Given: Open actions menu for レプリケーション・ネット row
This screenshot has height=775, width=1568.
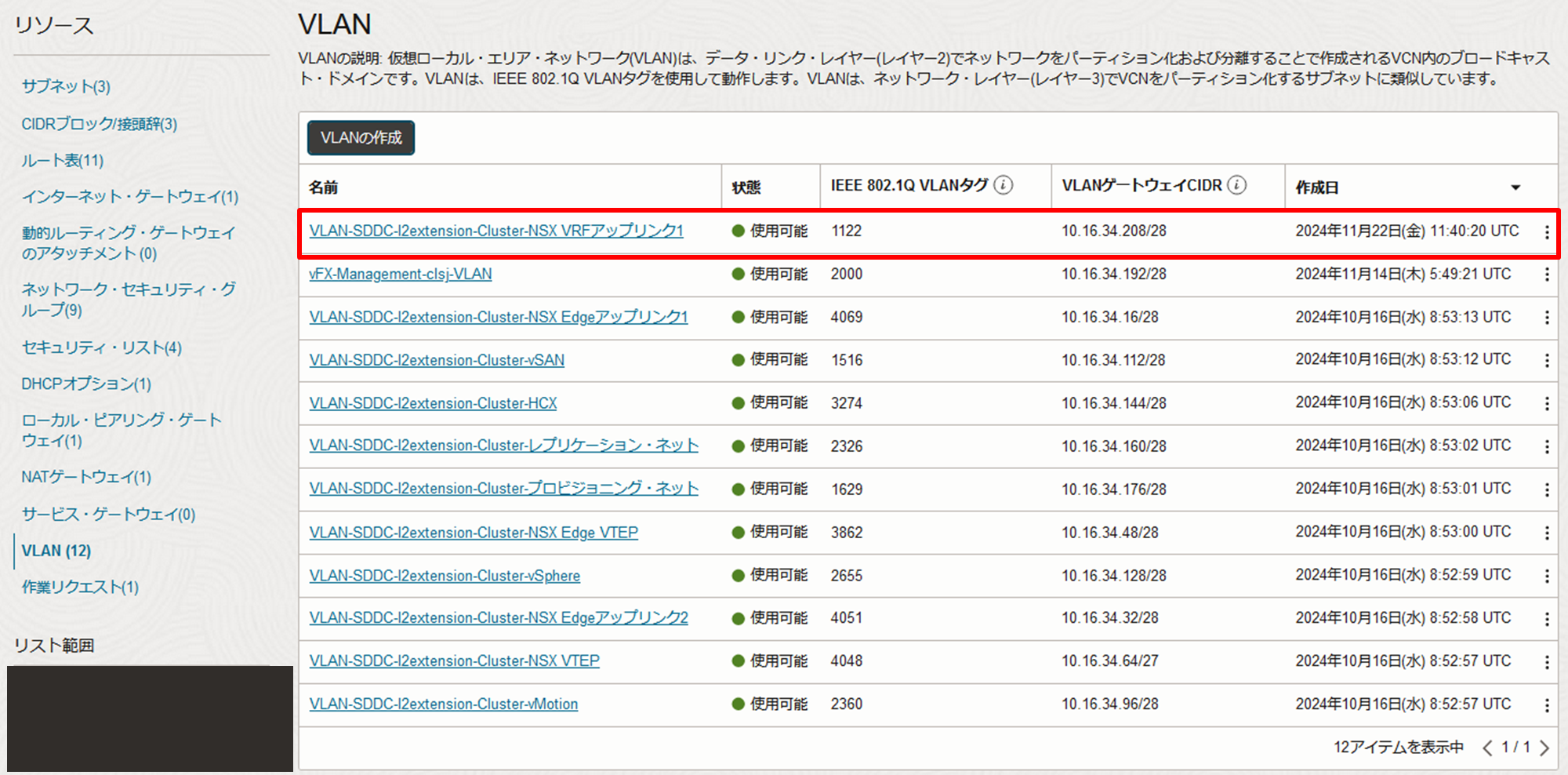Looking at the screenshot, I should coord(1546,447).
